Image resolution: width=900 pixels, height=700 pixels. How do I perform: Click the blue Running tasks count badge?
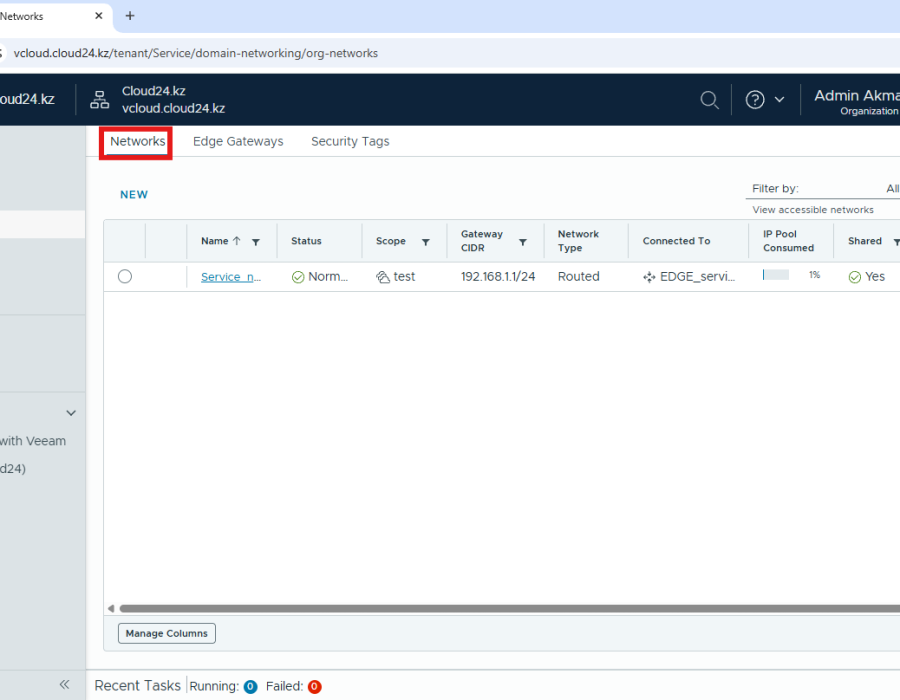250,686
